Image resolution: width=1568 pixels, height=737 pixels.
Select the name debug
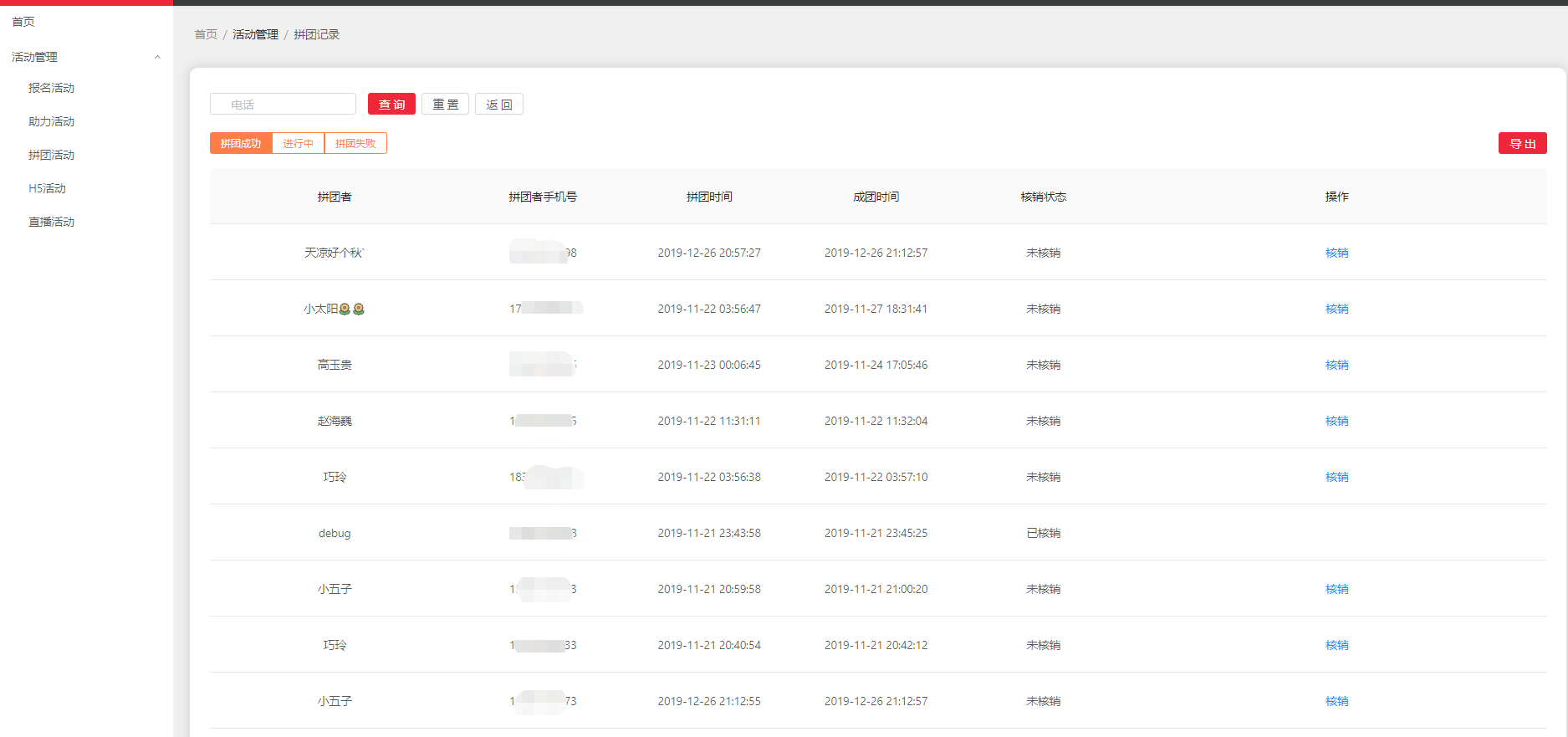[335, 533]
